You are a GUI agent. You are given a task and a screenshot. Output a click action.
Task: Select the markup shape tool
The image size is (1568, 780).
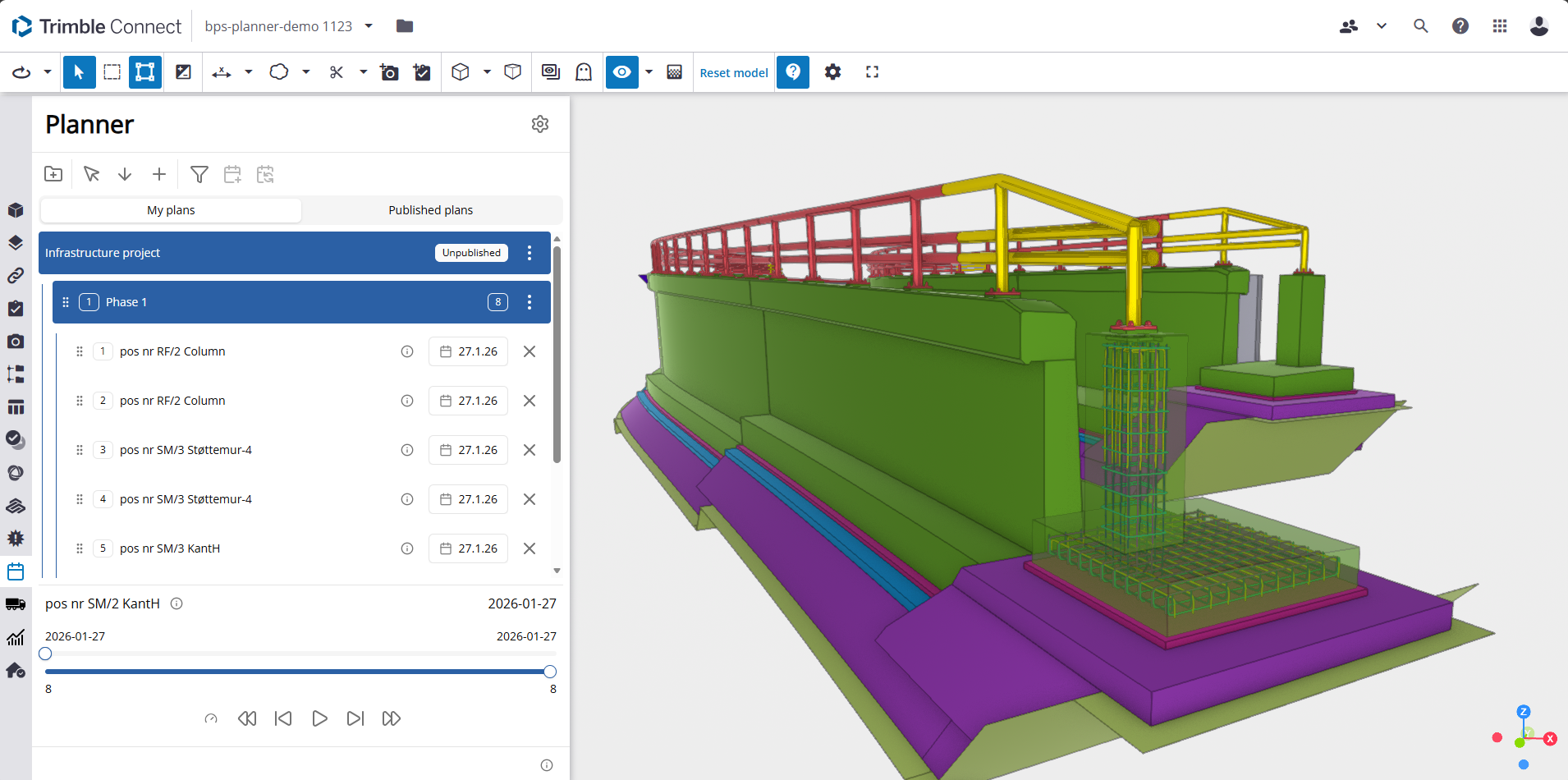tap(279, 72)
